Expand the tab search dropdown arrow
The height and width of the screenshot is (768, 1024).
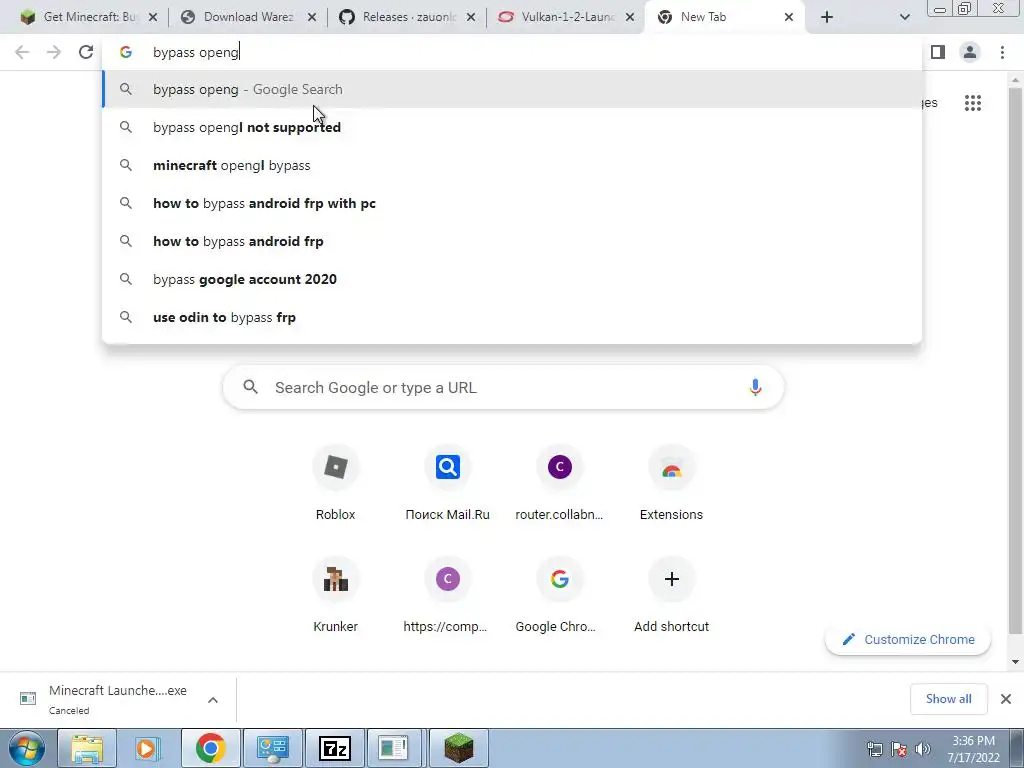point(904,17)
